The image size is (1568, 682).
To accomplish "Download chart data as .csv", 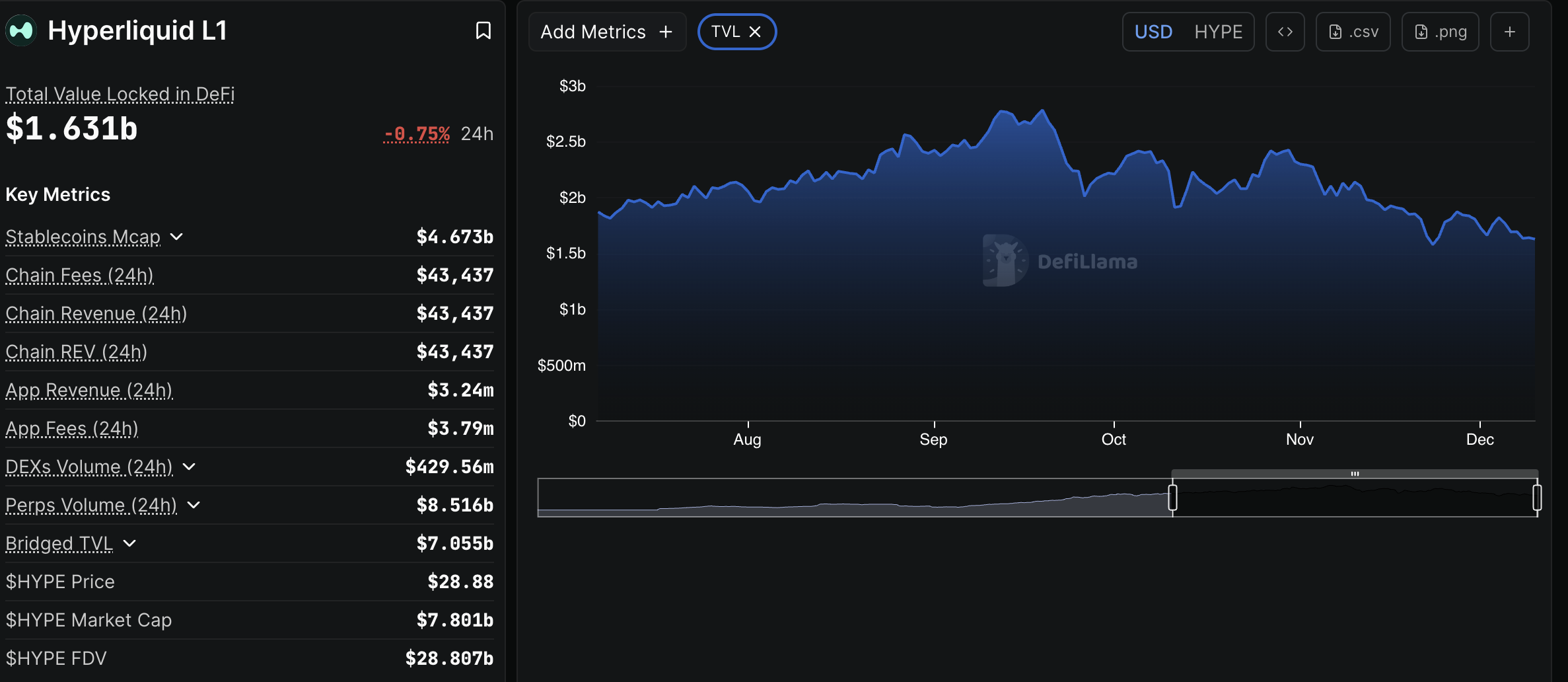I will [x=1353, y=31].
